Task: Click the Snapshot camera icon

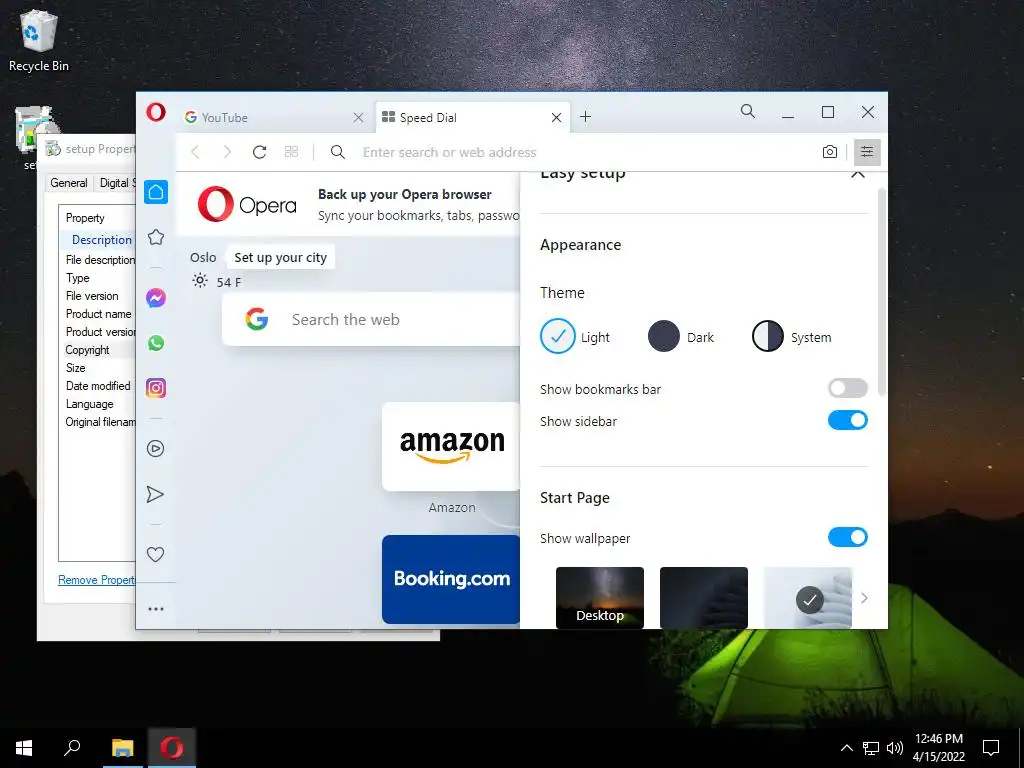Action: pyautogui.click(x=829, y=152)
